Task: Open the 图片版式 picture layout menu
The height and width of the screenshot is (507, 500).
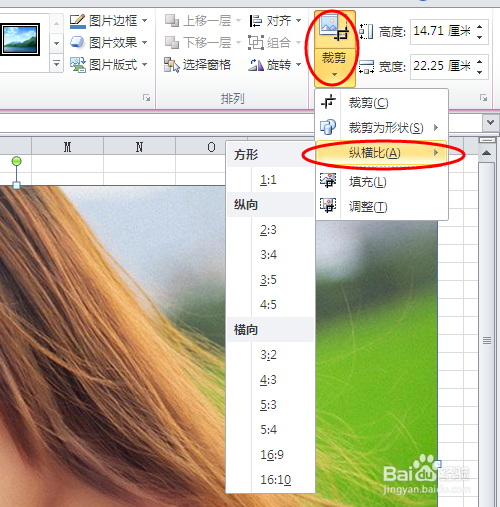Action: coord(108,64)
